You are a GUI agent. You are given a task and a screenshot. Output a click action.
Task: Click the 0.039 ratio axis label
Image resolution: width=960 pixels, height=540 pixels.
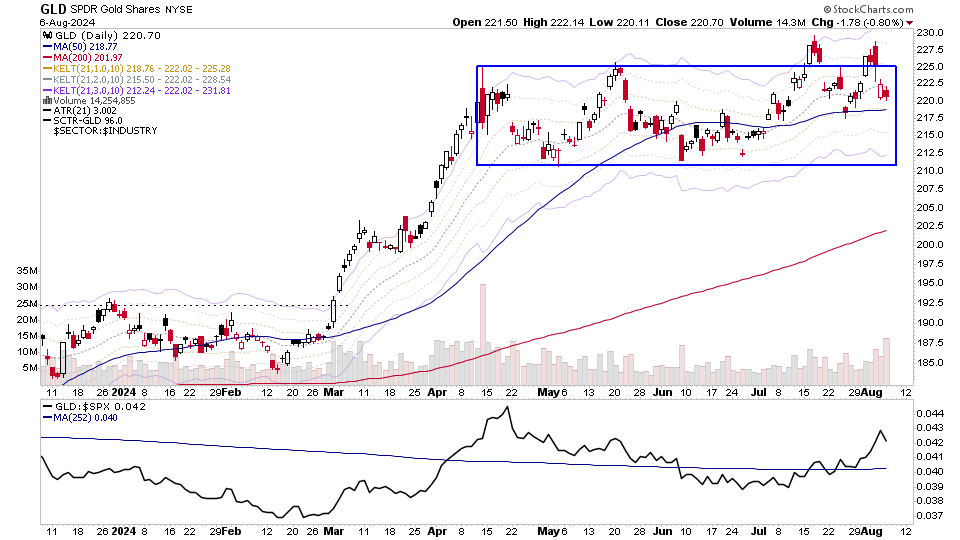(929, 487)
